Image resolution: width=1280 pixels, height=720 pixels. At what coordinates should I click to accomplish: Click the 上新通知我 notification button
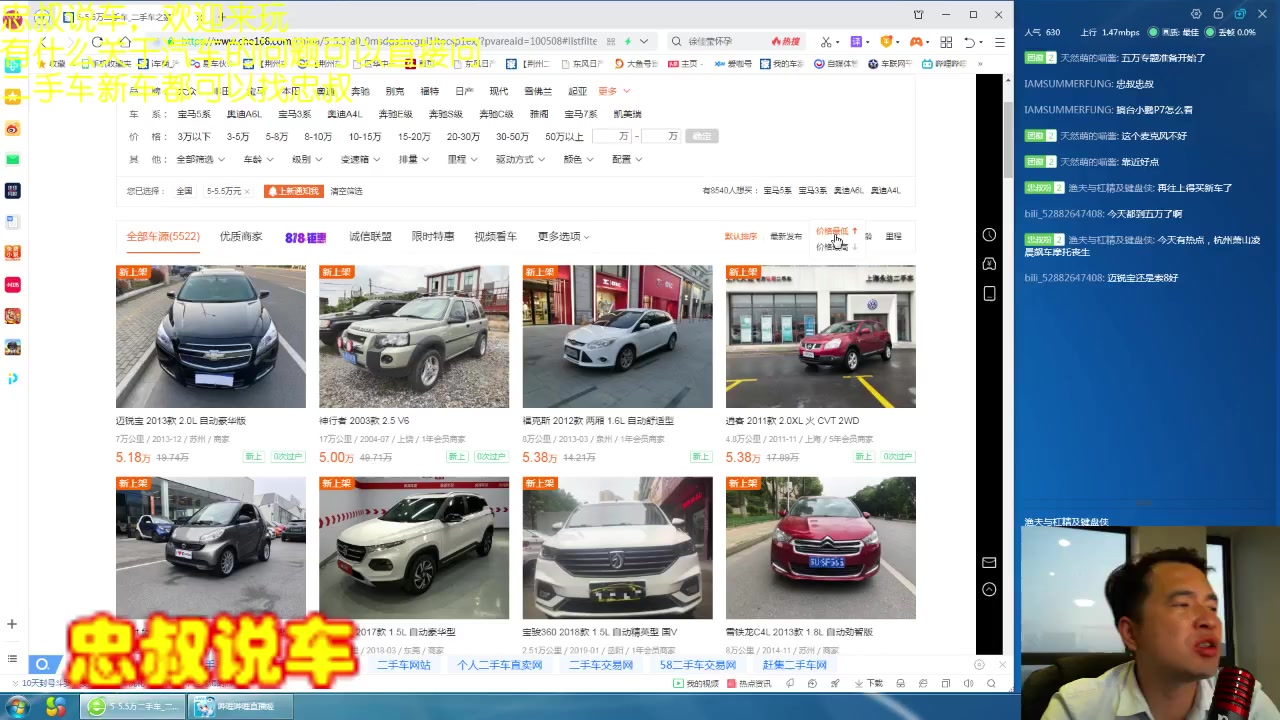coord(293,191)
